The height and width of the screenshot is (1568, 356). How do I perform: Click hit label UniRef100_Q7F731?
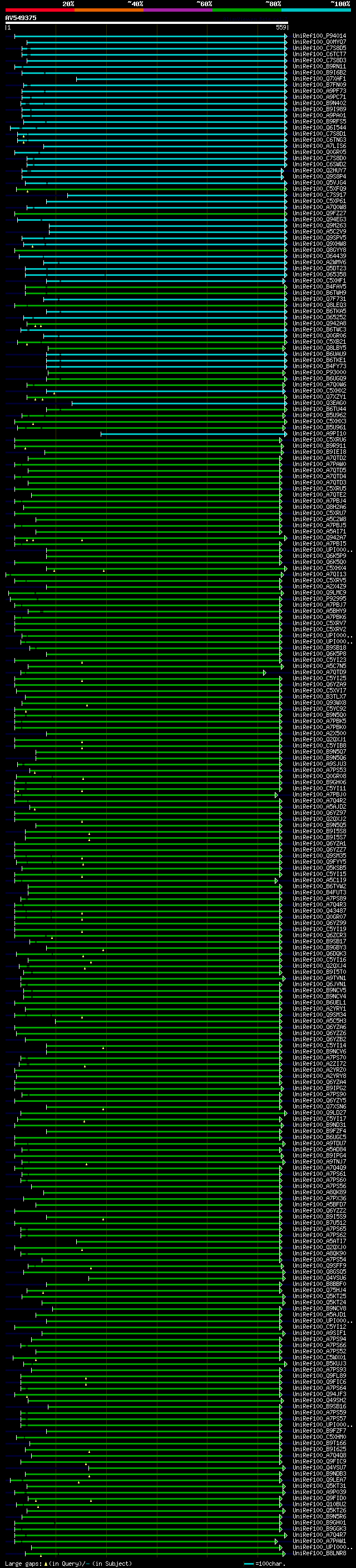pos(319,299)
